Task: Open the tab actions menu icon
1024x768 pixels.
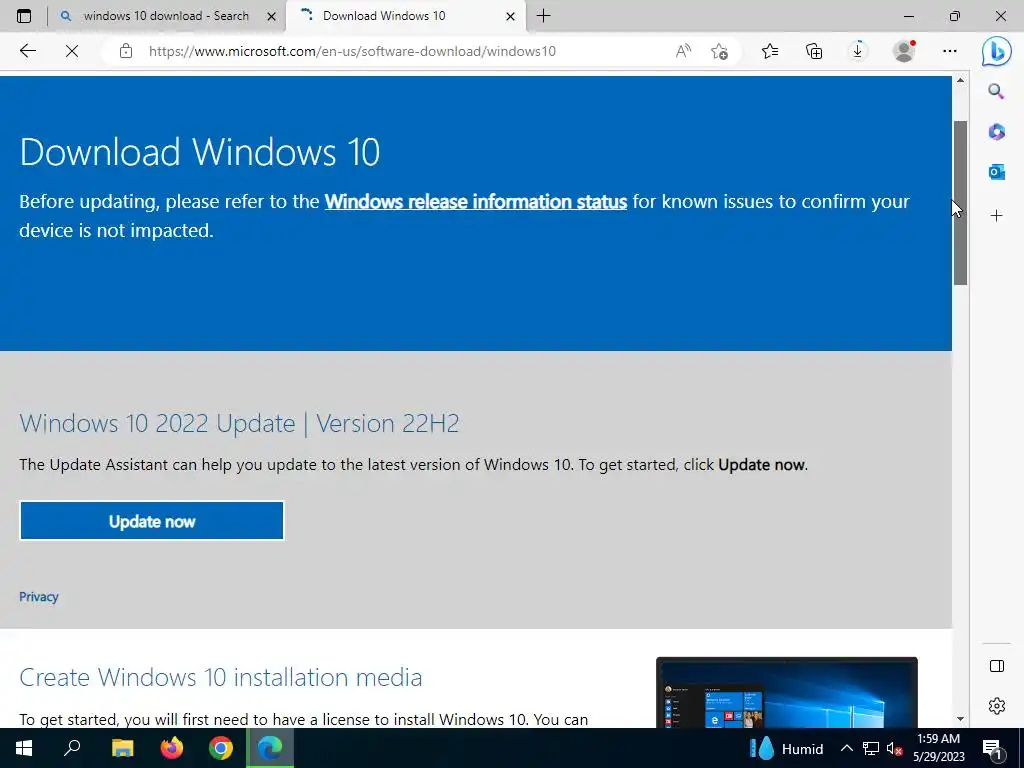Action: tap(24, 16)
